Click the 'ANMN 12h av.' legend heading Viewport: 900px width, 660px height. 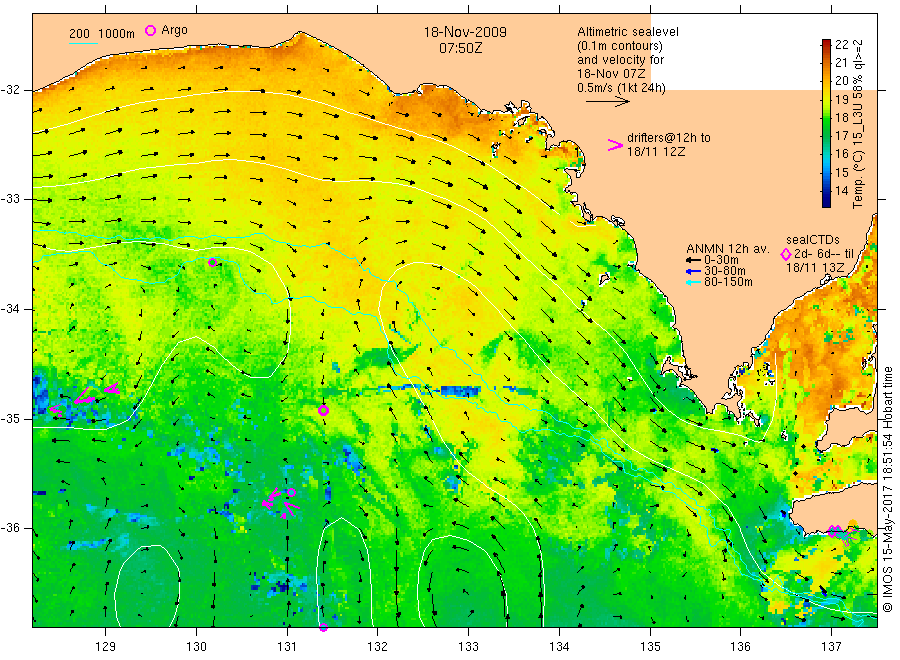[727, 249]
